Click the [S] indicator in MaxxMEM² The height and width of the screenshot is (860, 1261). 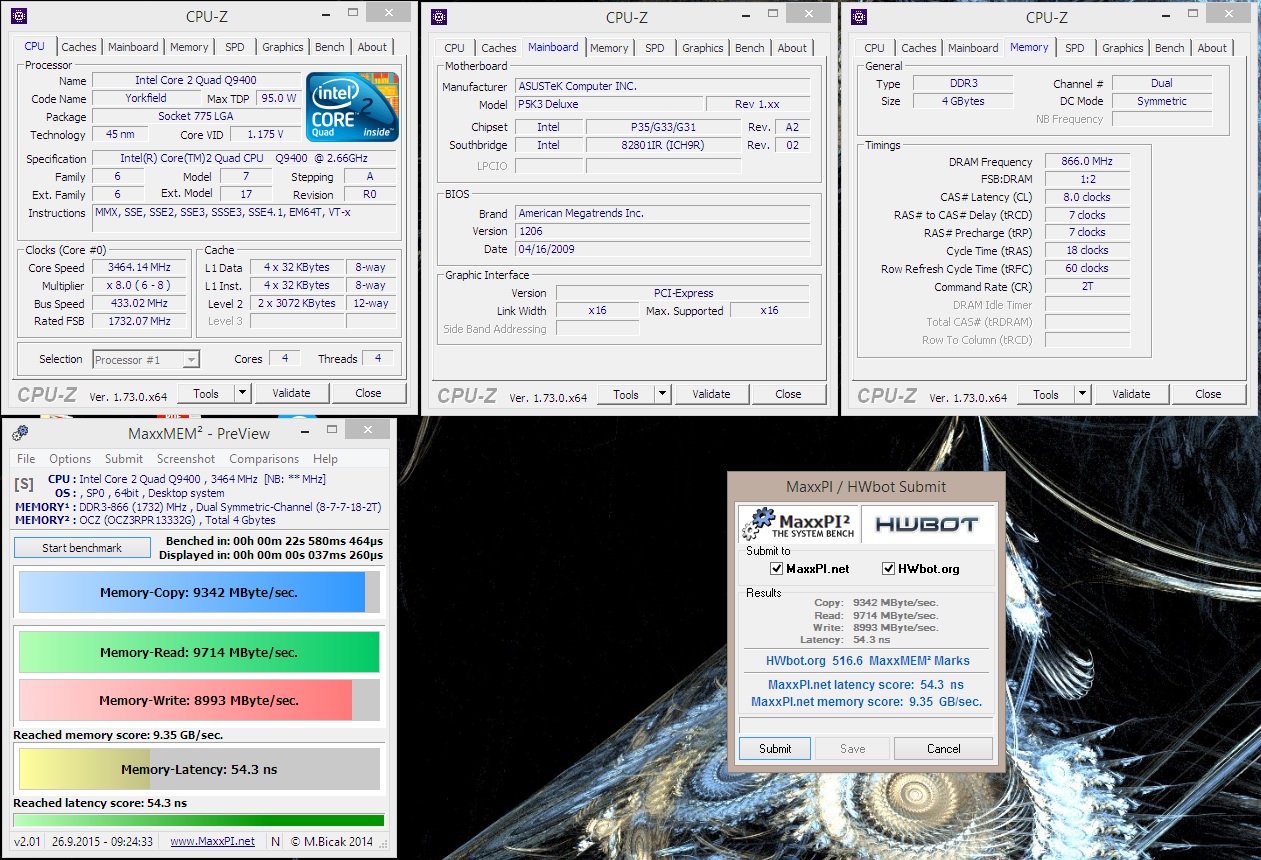(x=23, y=483)
